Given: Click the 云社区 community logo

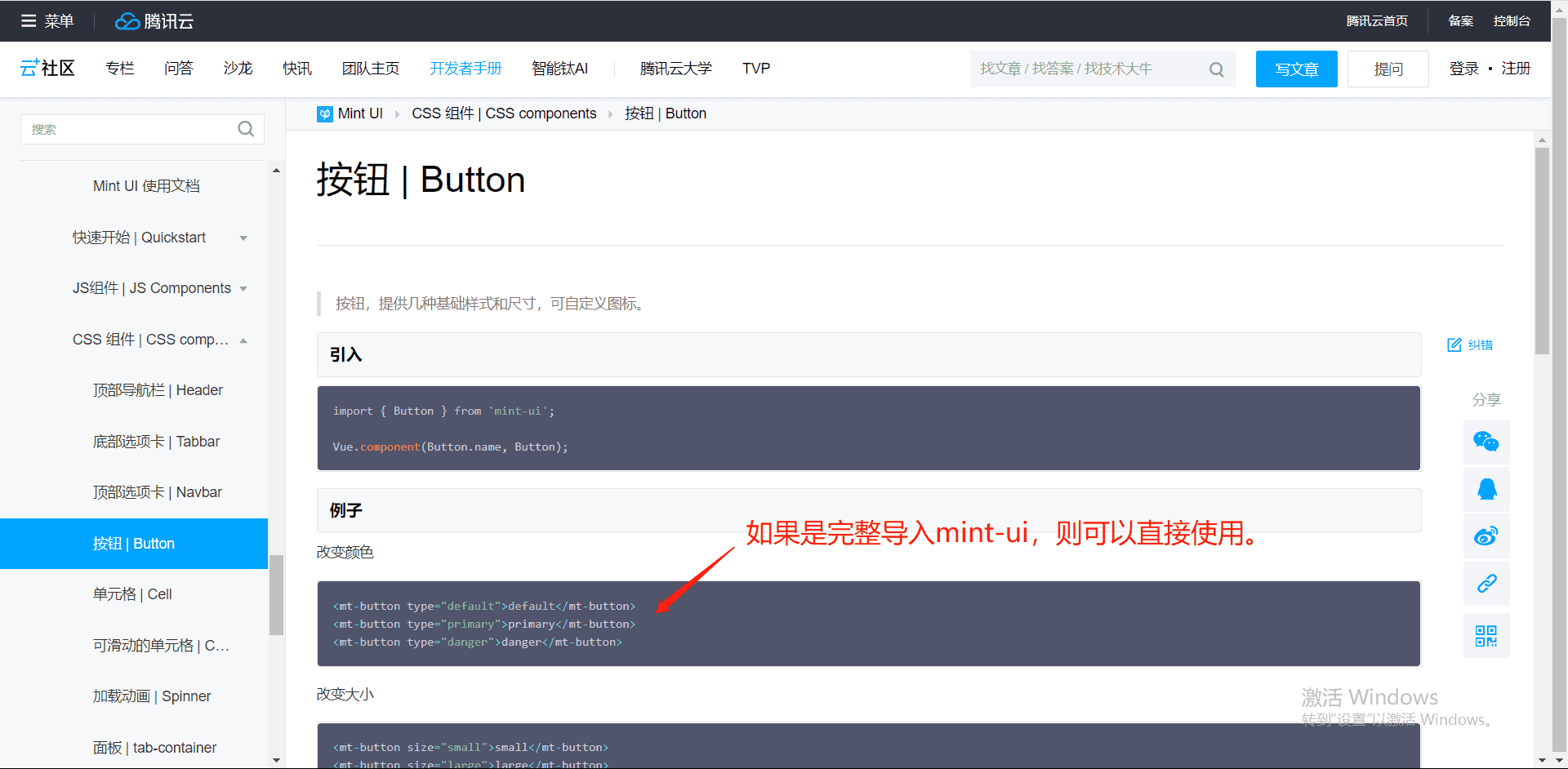Looking at the screenshot, I should tap(47, 69).
